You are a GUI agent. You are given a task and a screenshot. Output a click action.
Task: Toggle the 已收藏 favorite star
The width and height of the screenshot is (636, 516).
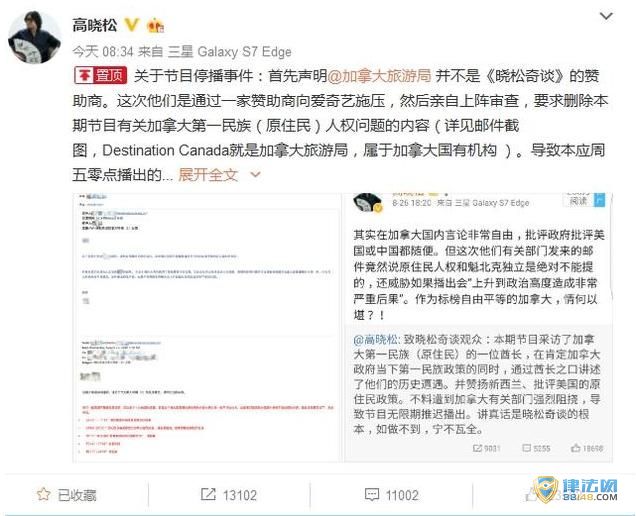[x=43, y=494]
